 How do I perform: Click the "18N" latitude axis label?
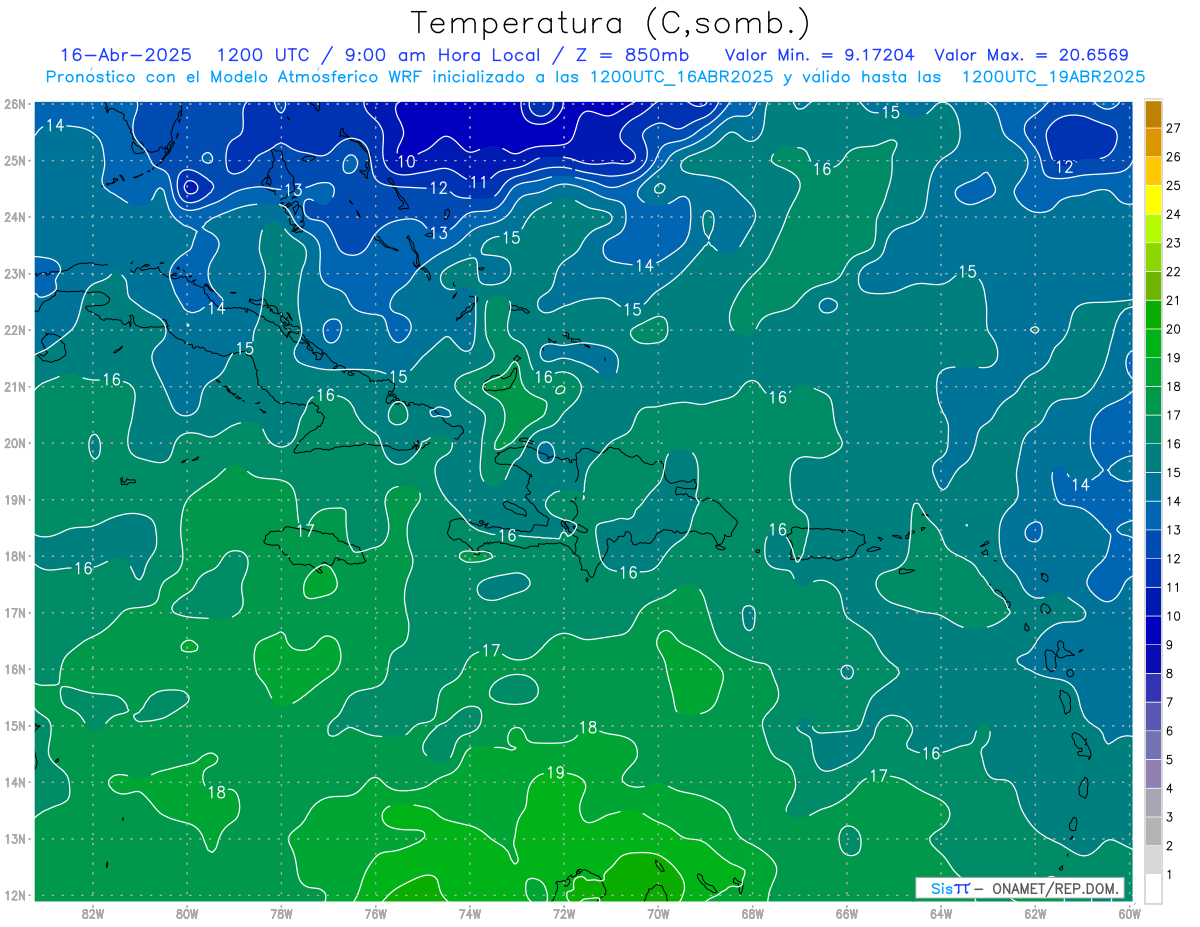(14, 556)
